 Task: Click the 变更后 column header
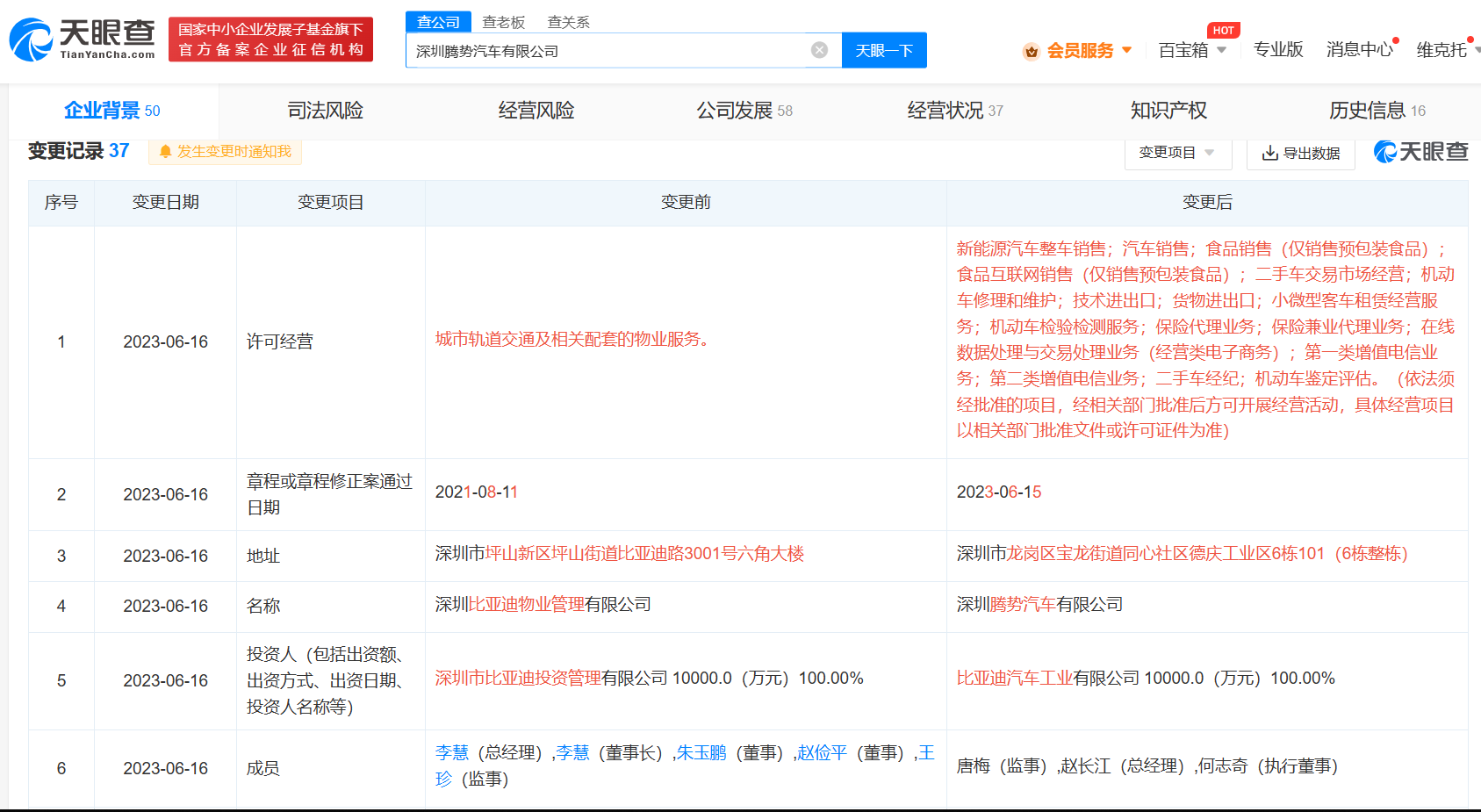point(1207,203)
